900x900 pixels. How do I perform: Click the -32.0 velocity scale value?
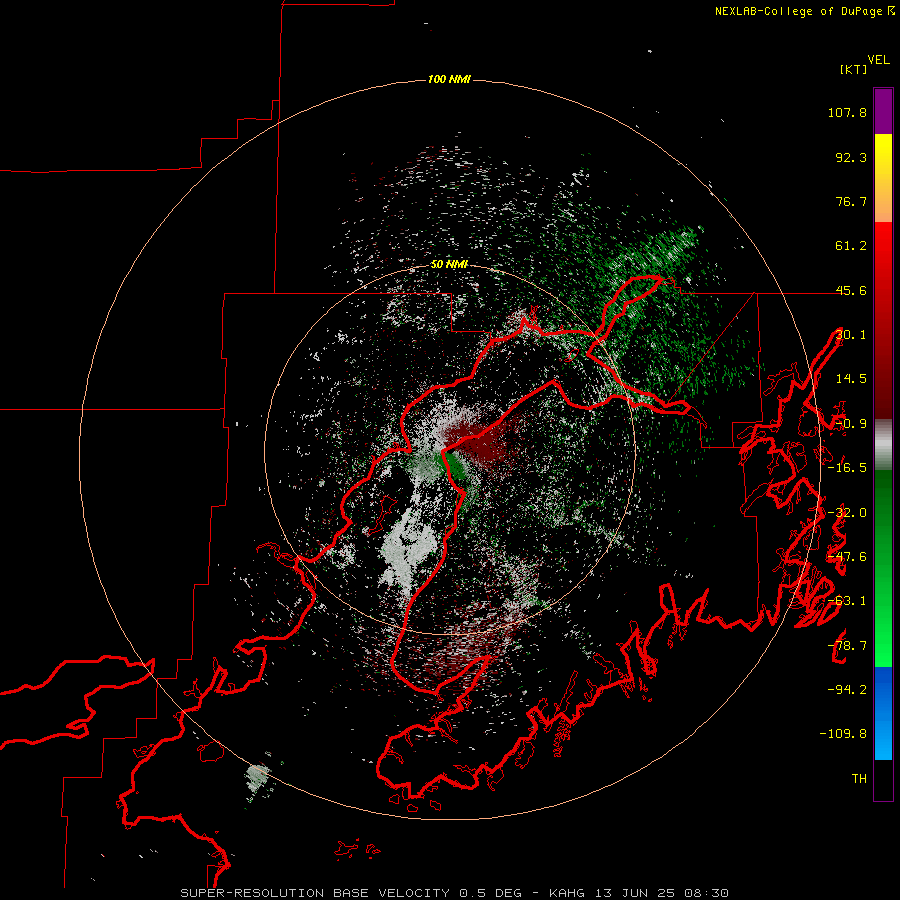[847, 513]
